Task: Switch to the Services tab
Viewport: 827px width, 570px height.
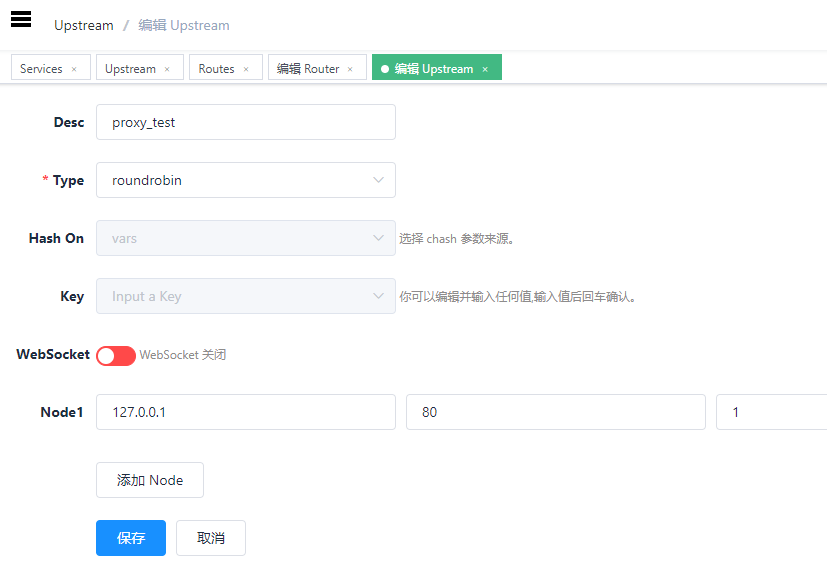Action: (x=51, y=67)
